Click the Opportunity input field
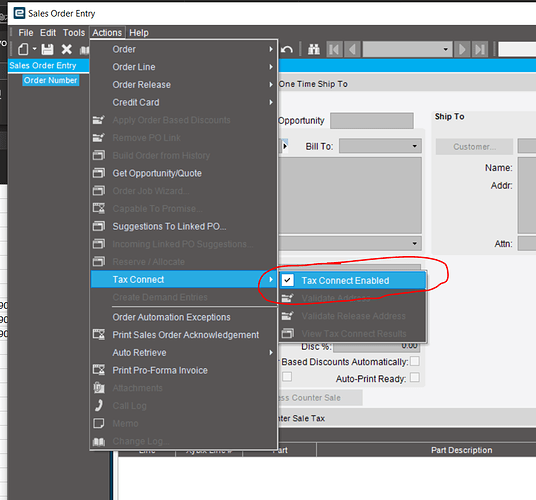 [x=372, y=121]
